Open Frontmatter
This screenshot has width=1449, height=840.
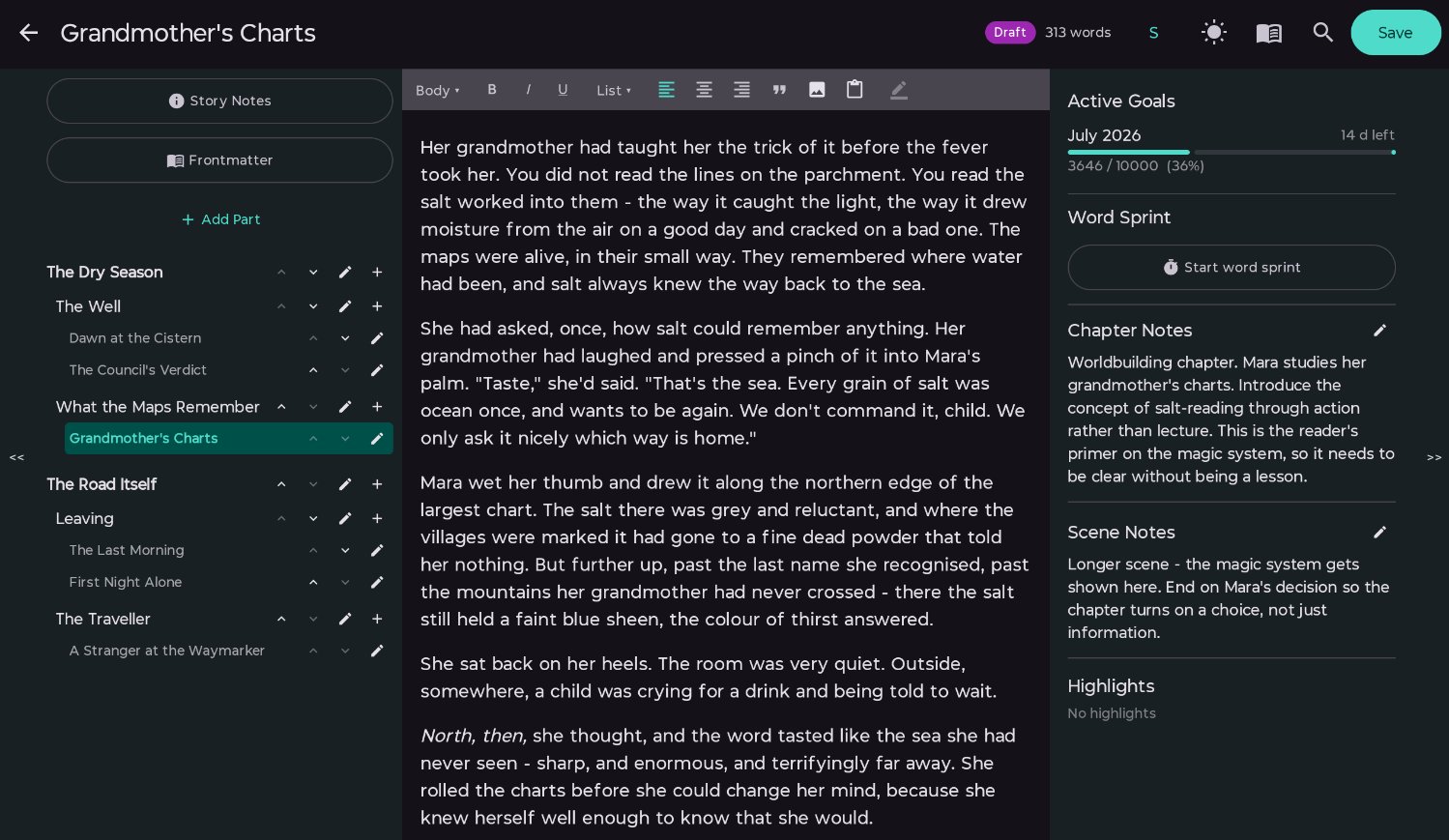[x=219, y=160]
